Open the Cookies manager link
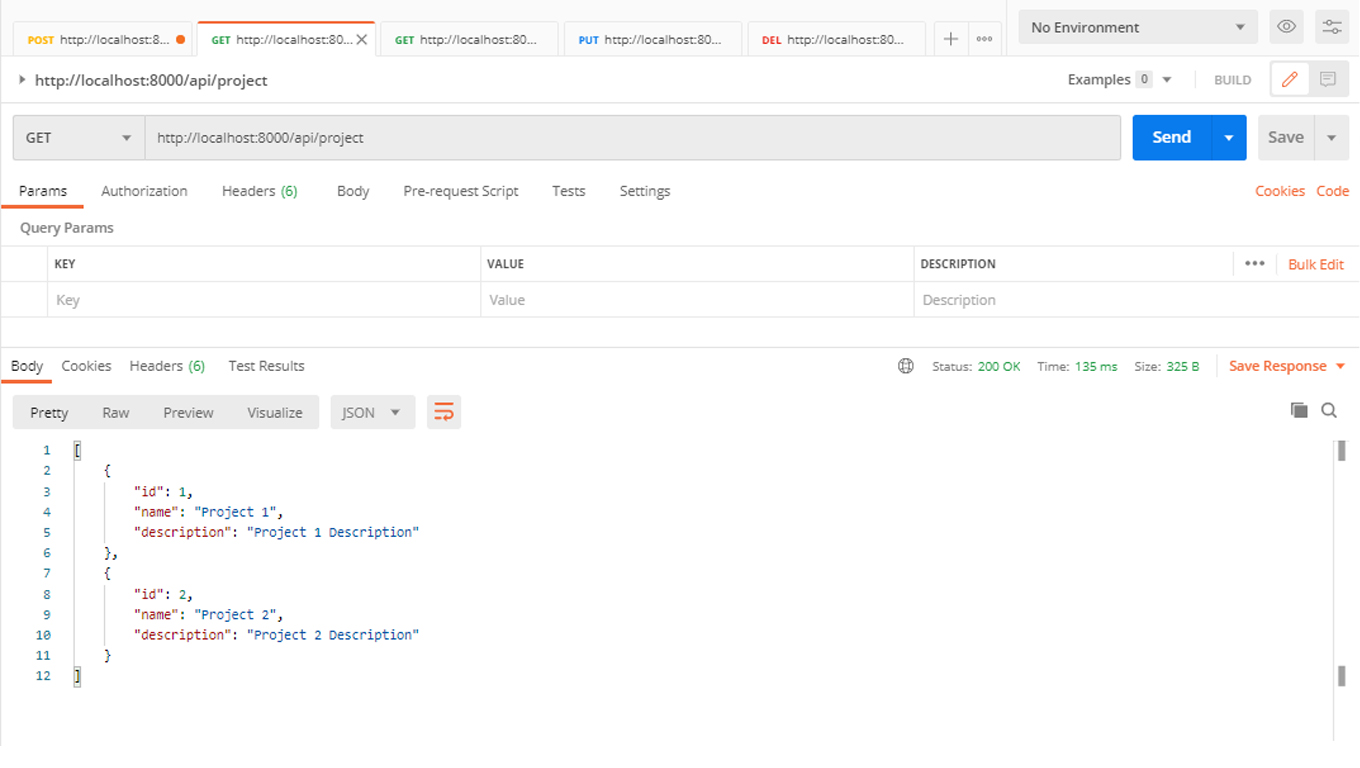This screenshot has width=1360, height=768. tap(1280, 191)
